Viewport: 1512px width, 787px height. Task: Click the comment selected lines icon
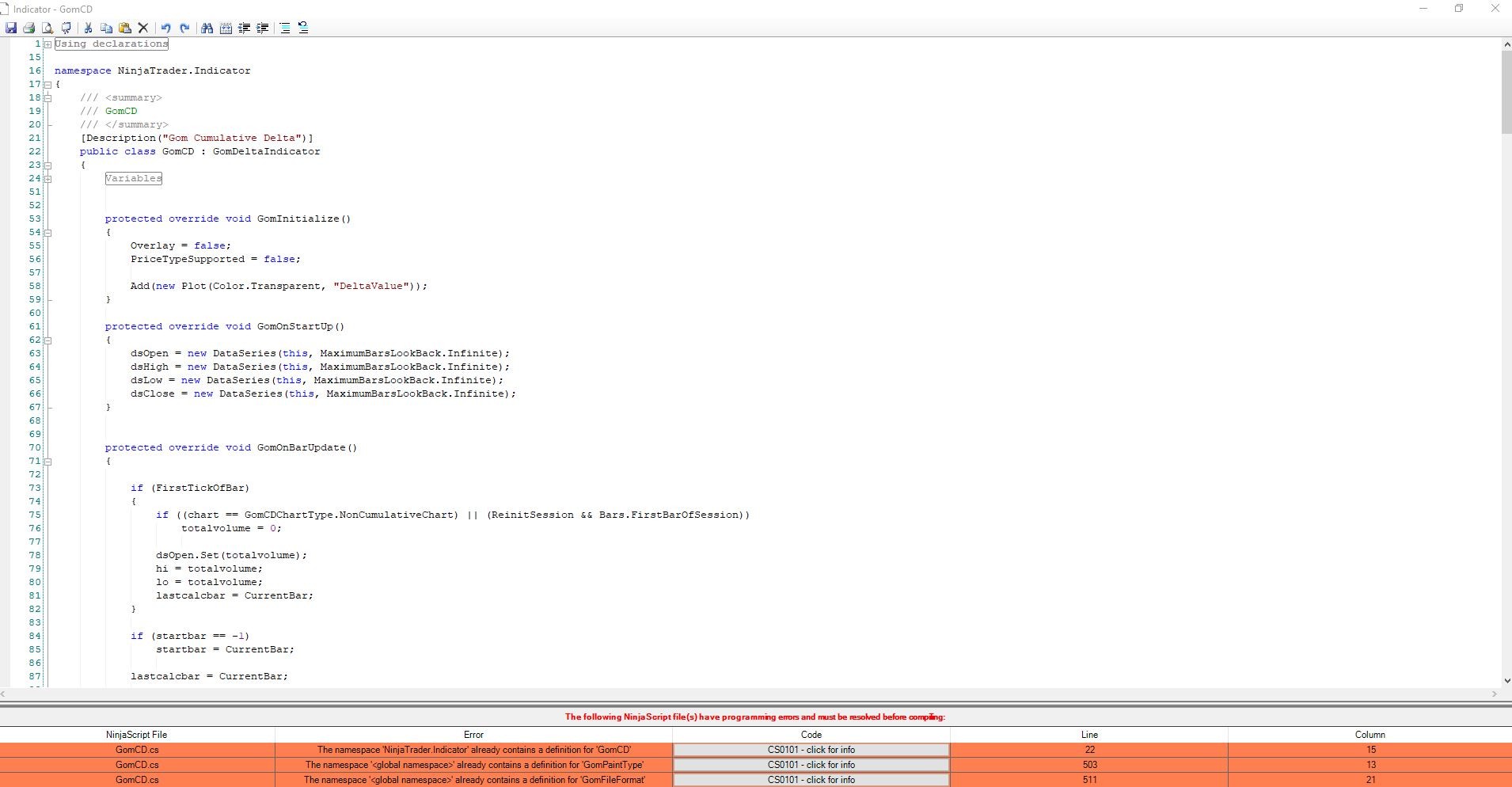point(285,29)
